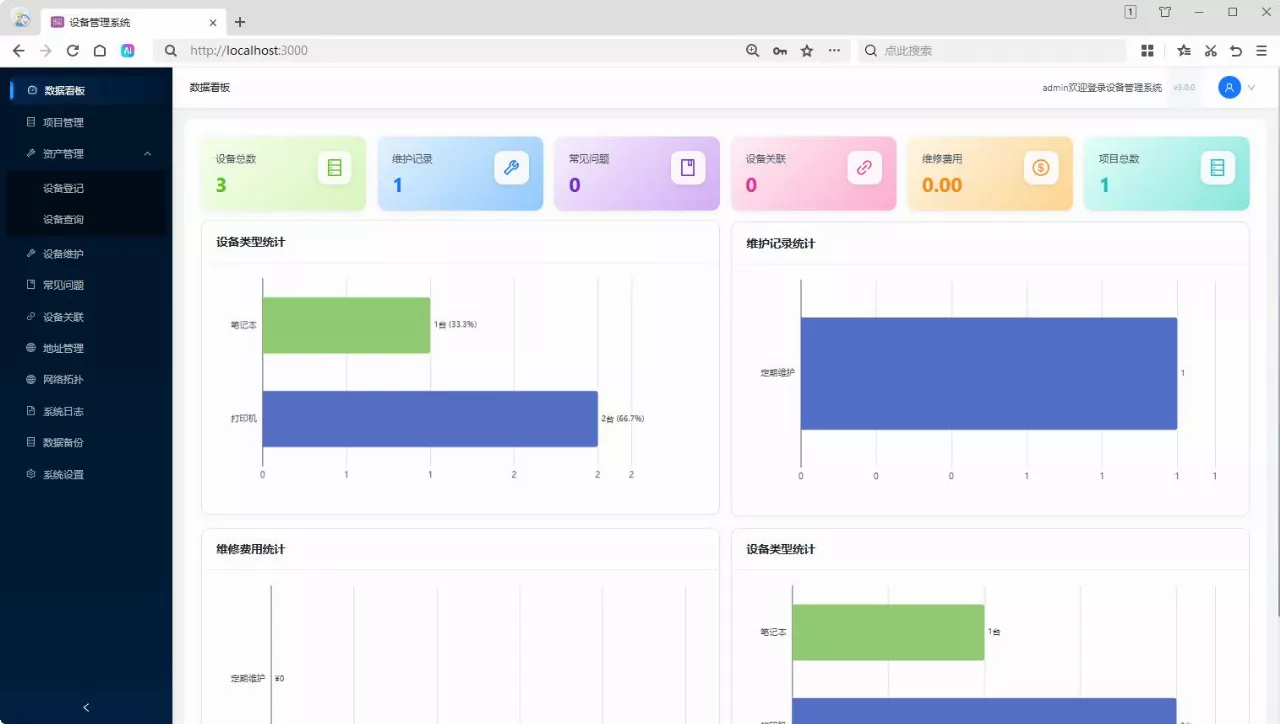Click the AI assistant icon in the toolbar
1280x724 pixels.
pyautogui.click(x=128, y=50)
